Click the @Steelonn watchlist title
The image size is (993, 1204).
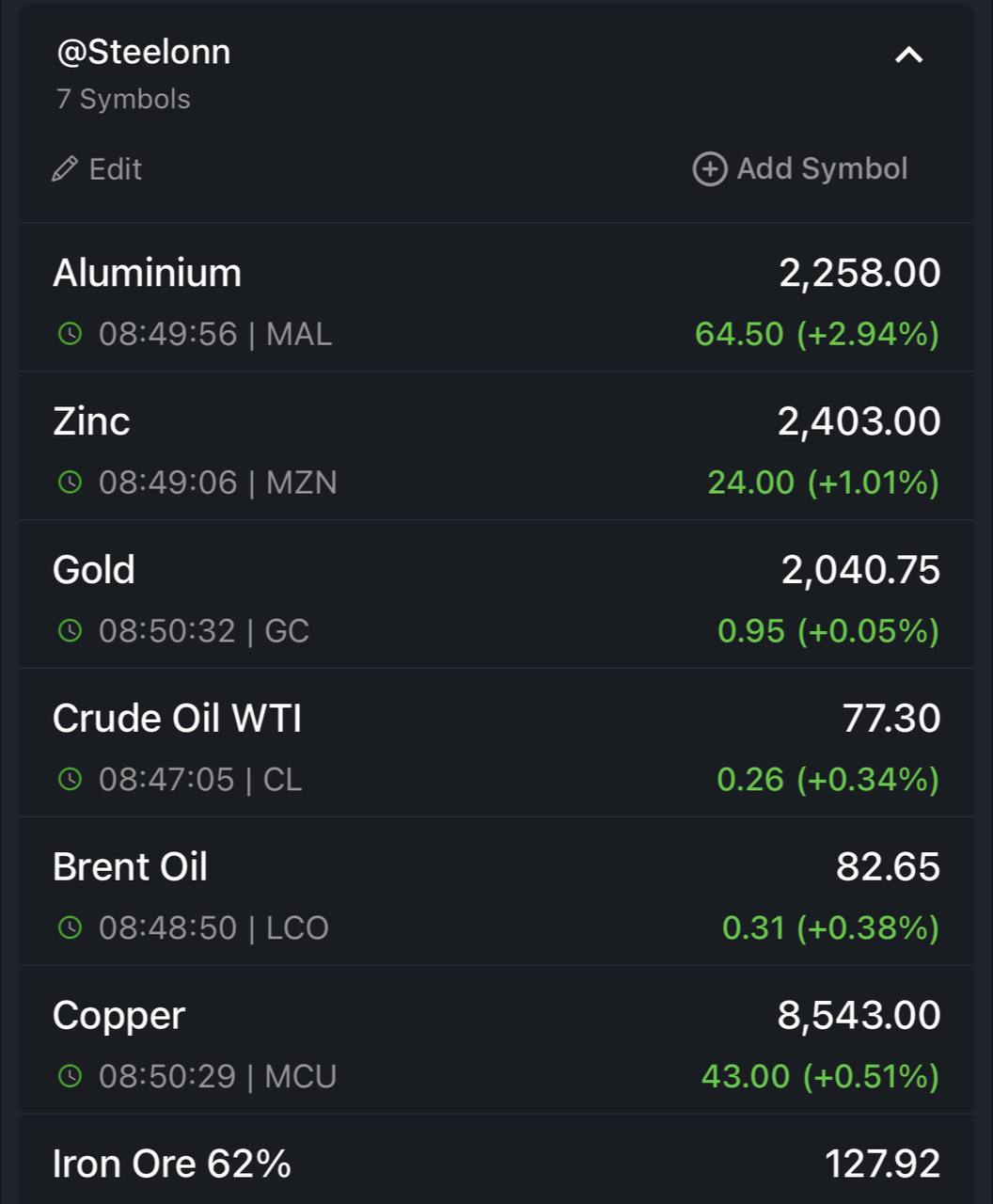pos(144,52)
